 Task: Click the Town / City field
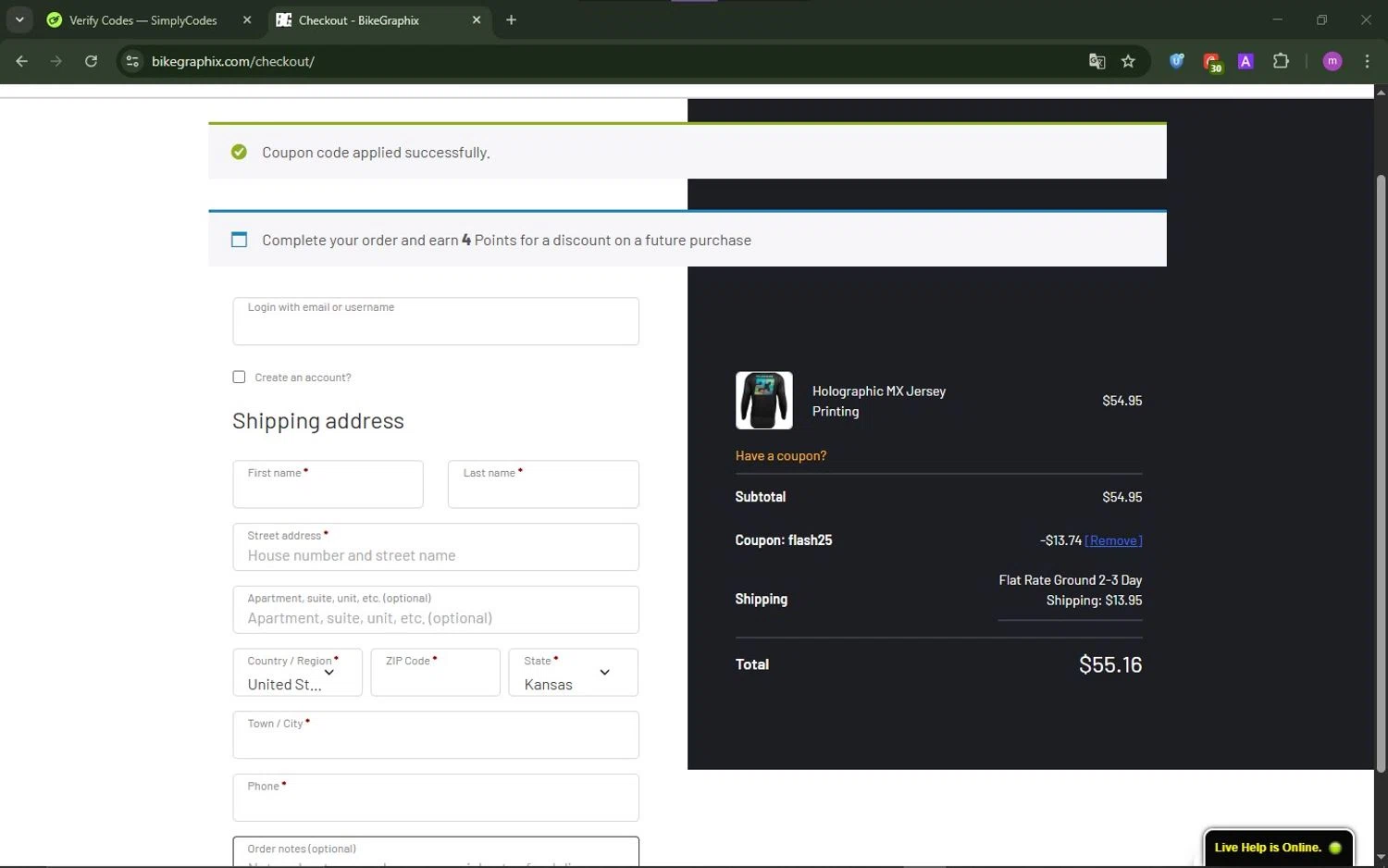click(x=436, y=735)
